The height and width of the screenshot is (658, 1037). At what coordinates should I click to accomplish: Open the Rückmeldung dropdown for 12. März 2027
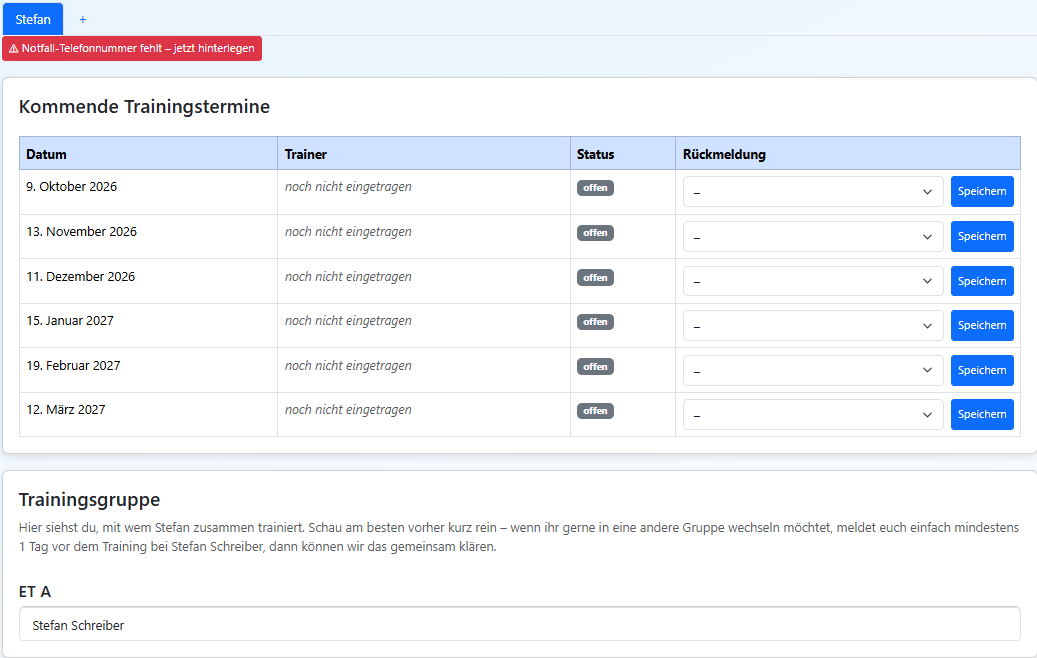pos(813,415)
